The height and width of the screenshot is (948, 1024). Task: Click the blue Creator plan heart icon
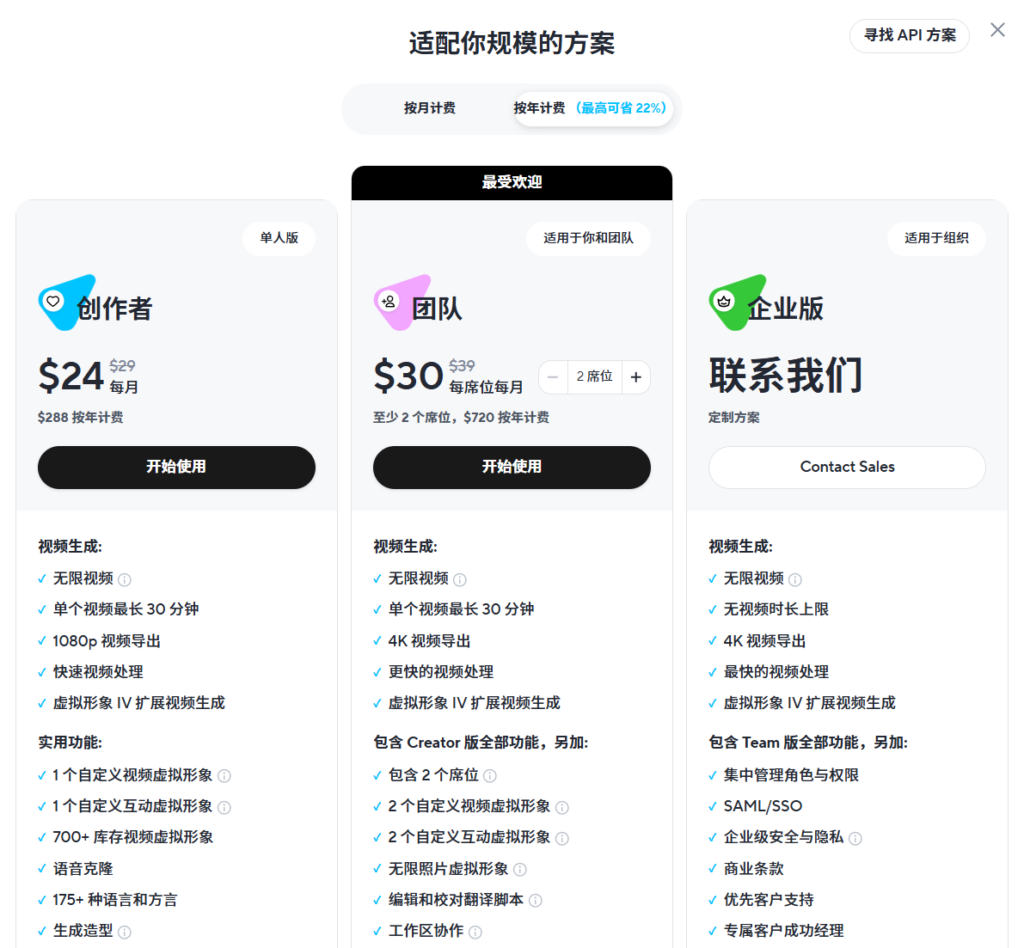tap(56, 301)
